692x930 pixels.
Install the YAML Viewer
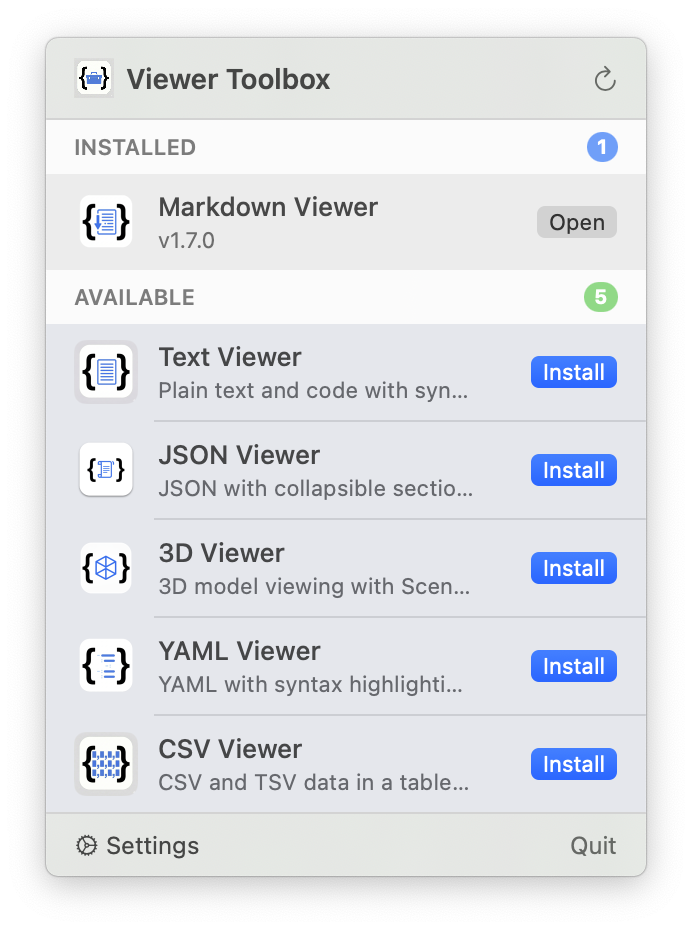click(x=573, y=666)
